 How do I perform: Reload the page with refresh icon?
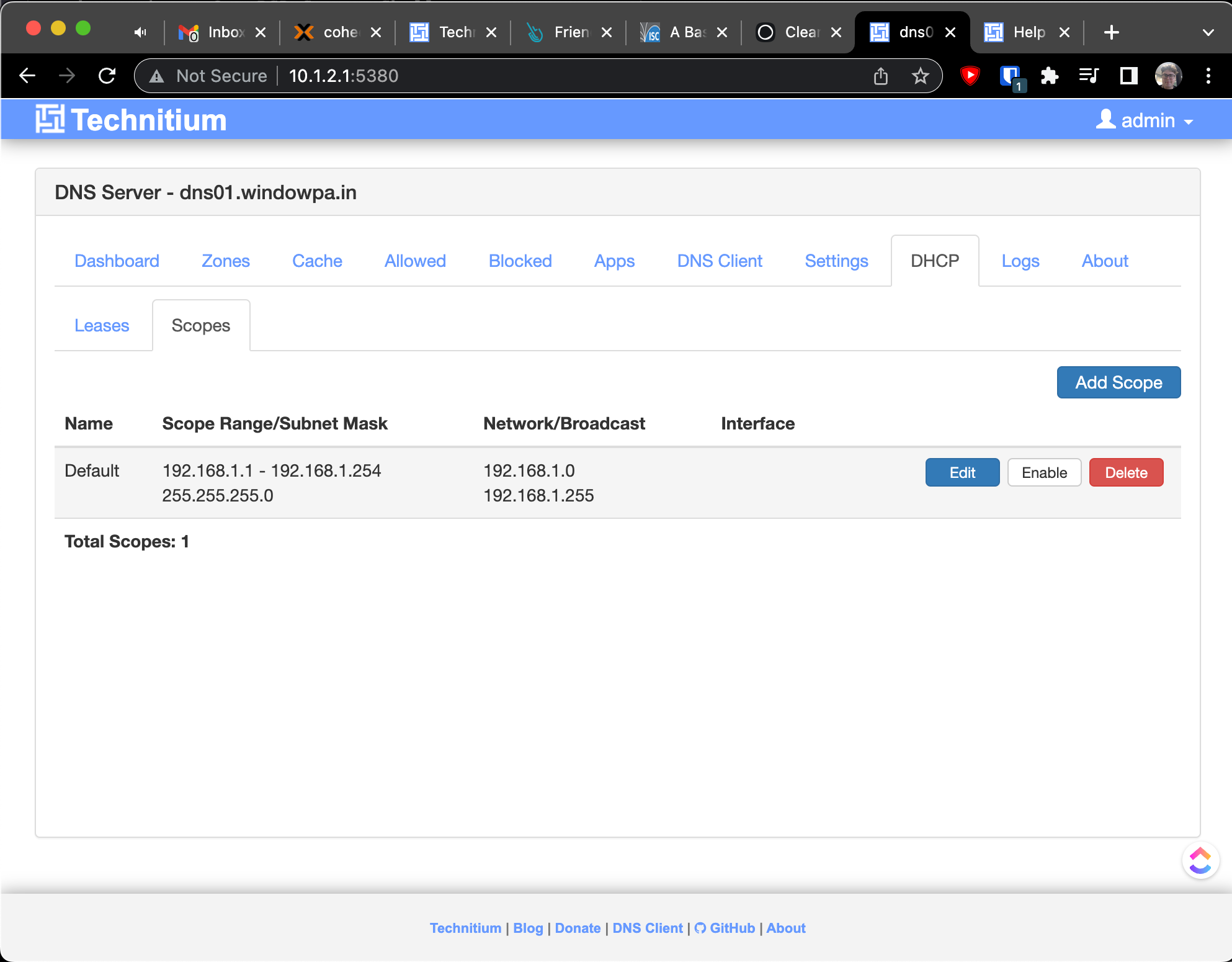[107, 76]
